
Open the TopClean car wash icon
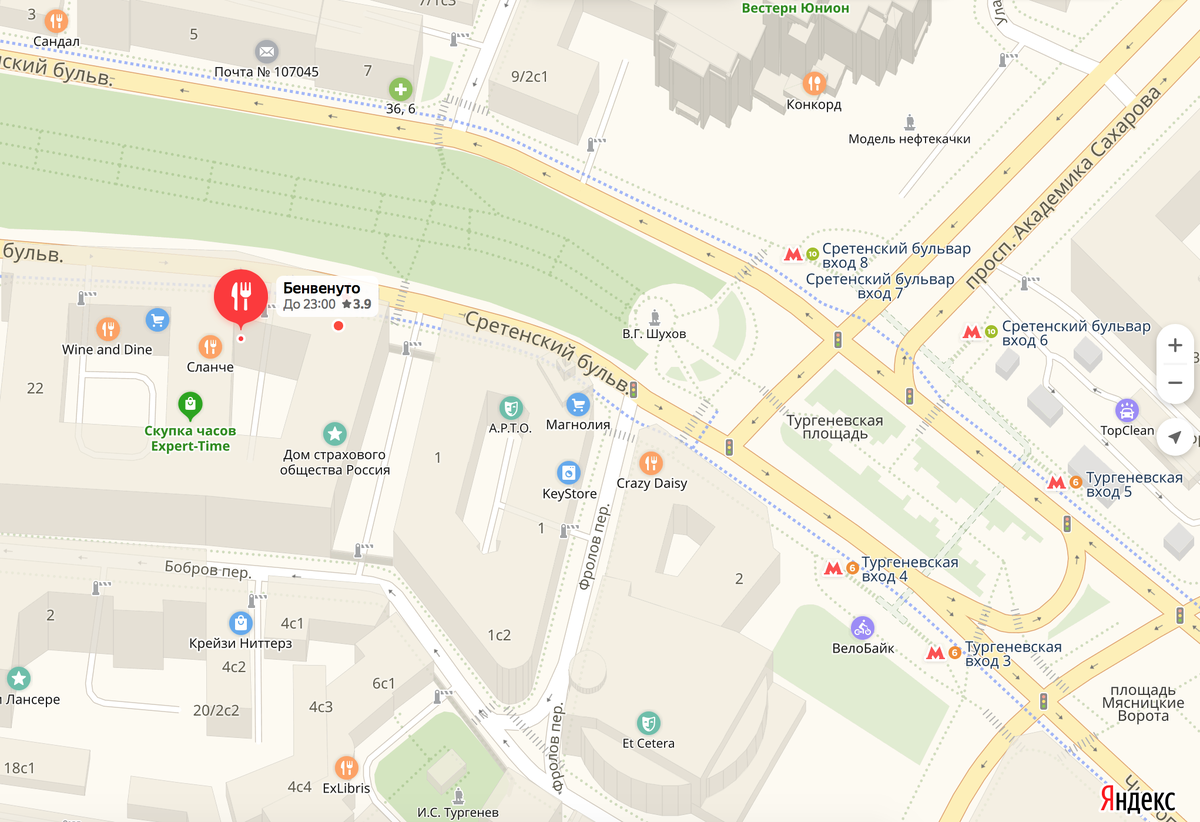[1126, 411]
